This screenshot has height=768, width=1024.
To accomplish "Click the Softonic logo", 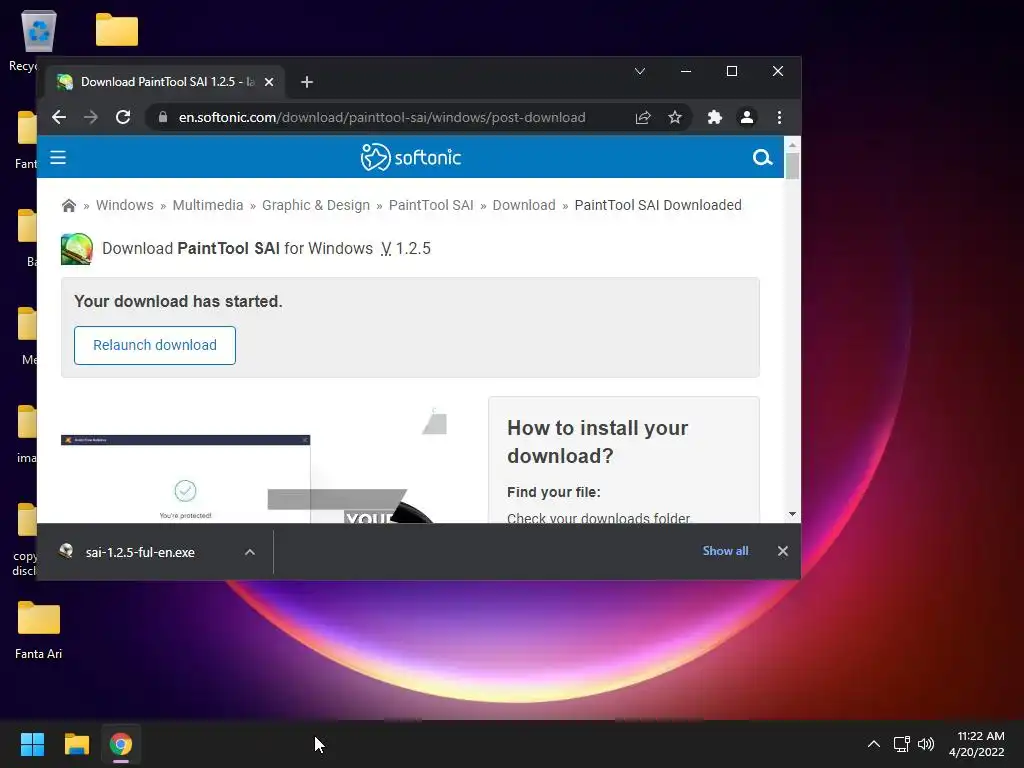I will 411,157.
